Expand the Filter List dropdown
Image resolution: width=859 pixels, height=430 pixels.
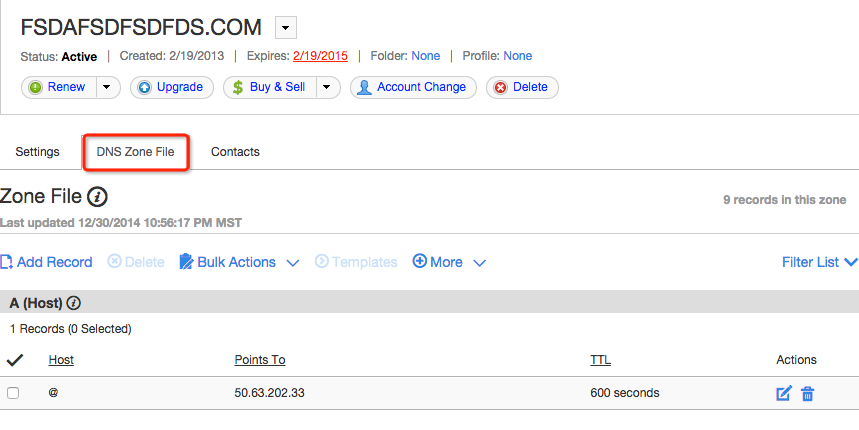[x=819, y=262]
